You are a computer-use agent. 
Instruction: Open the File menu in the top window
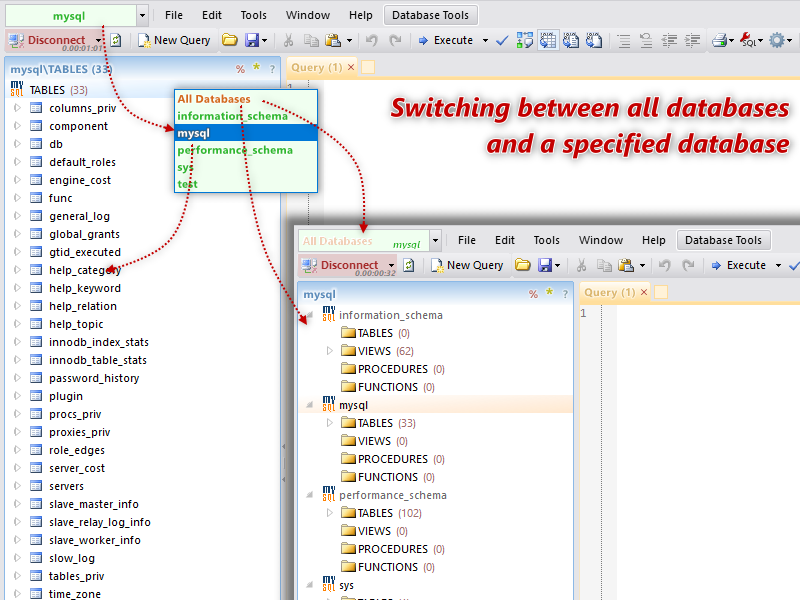(x=174, y=15)
